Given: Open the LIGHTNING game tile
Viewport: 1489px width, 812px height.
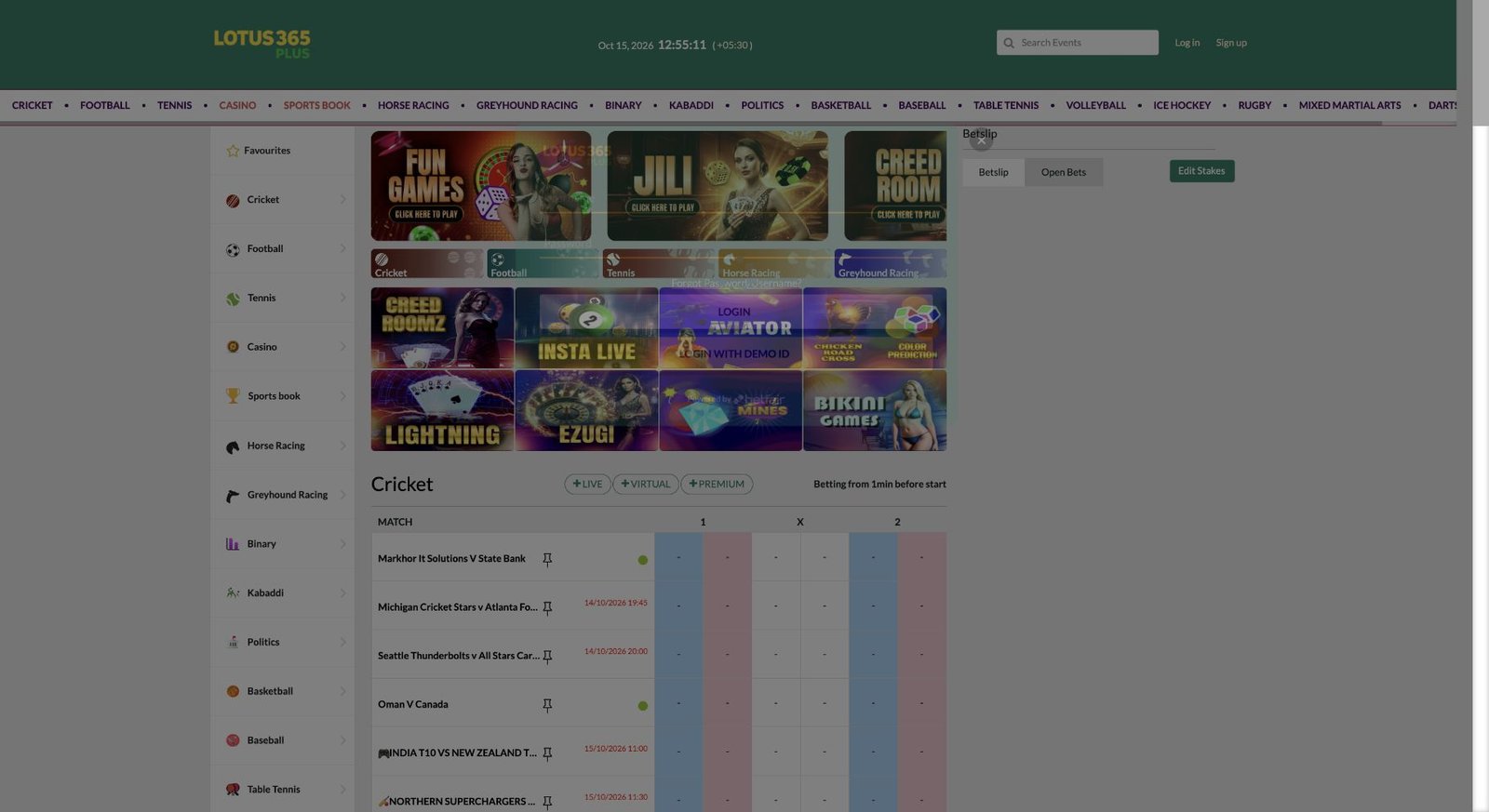Looking at the screenshot, I should pyautogui.click(x=442, y=411).
